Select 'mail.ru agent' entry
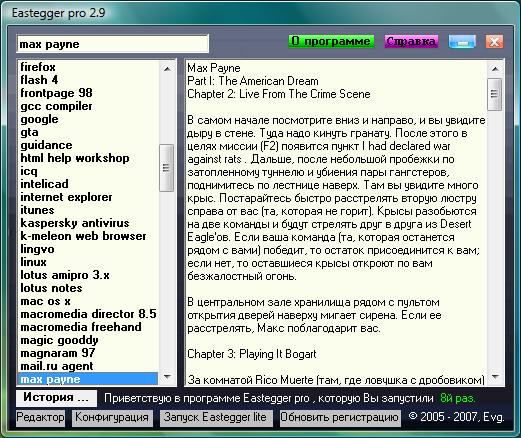Screen dimensions: 521x438 (x=88, y=366)
